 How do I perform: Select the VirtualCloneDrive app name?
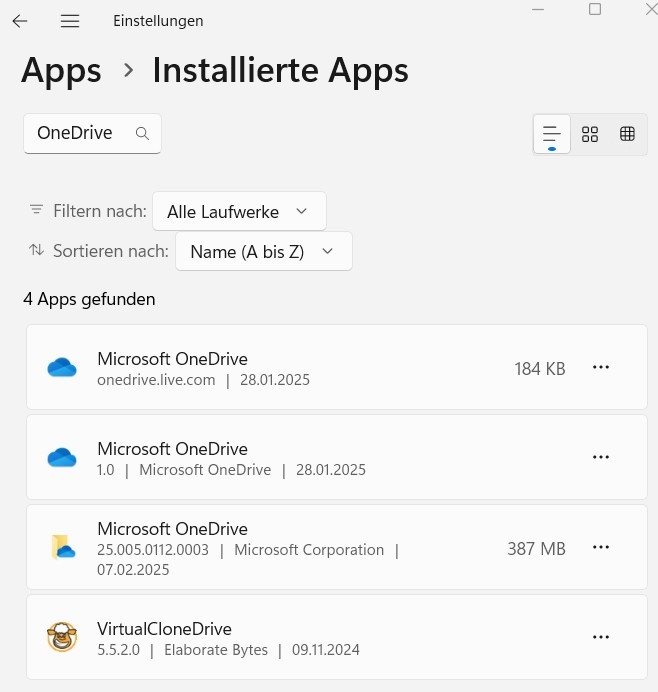[164, 629]
